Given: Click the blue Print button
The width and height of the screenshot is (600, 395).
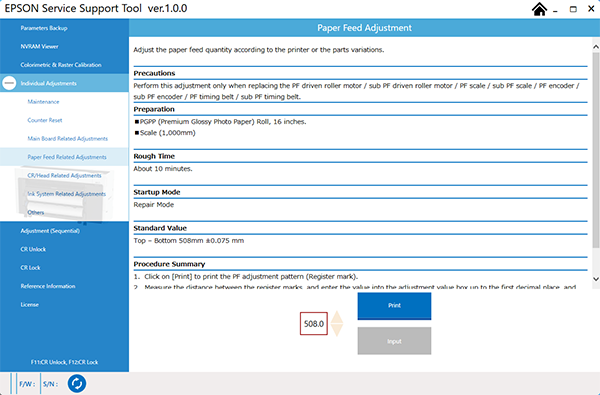Looking at the screenshot, I should (x=394, y=306).
